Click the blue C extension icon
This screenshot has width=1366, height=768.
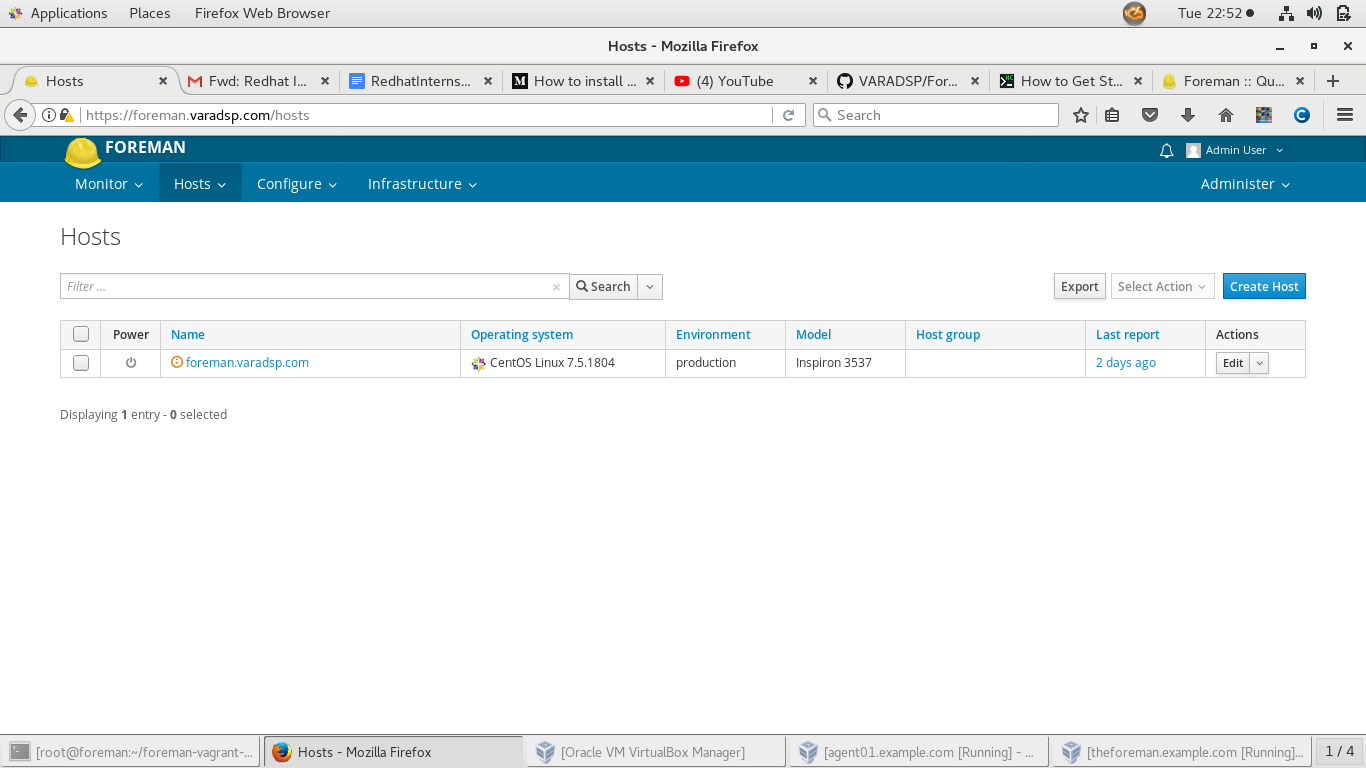coord(1302,115)
